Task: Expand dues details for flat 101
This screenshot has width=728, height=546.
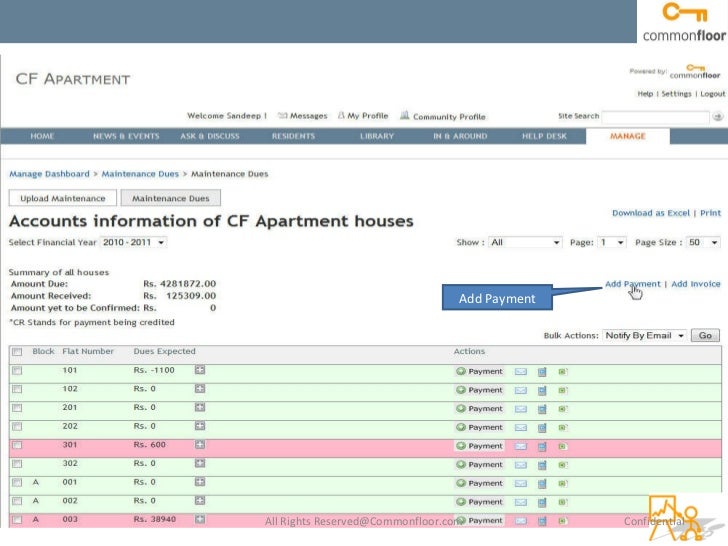Action: click(200, 370)
